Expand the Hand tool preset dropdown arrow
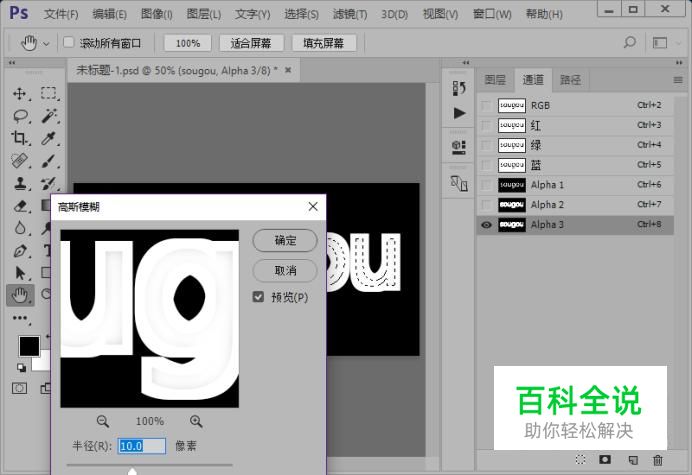Image resolution: width=692 pixels, height=475 pixels. (46, 43)
